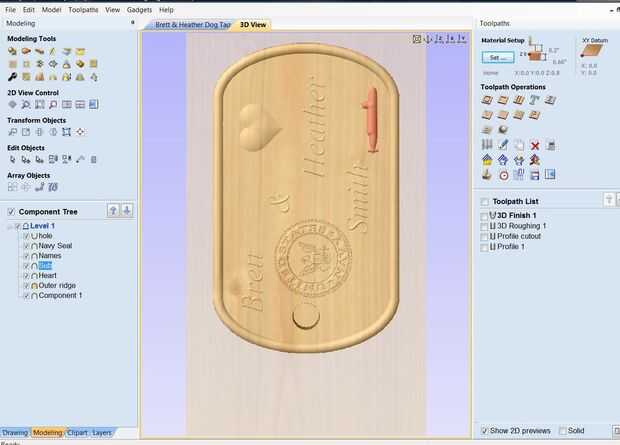The image size is (620, 445).
Task: Switch to the Layers tab
Action: 102,433
